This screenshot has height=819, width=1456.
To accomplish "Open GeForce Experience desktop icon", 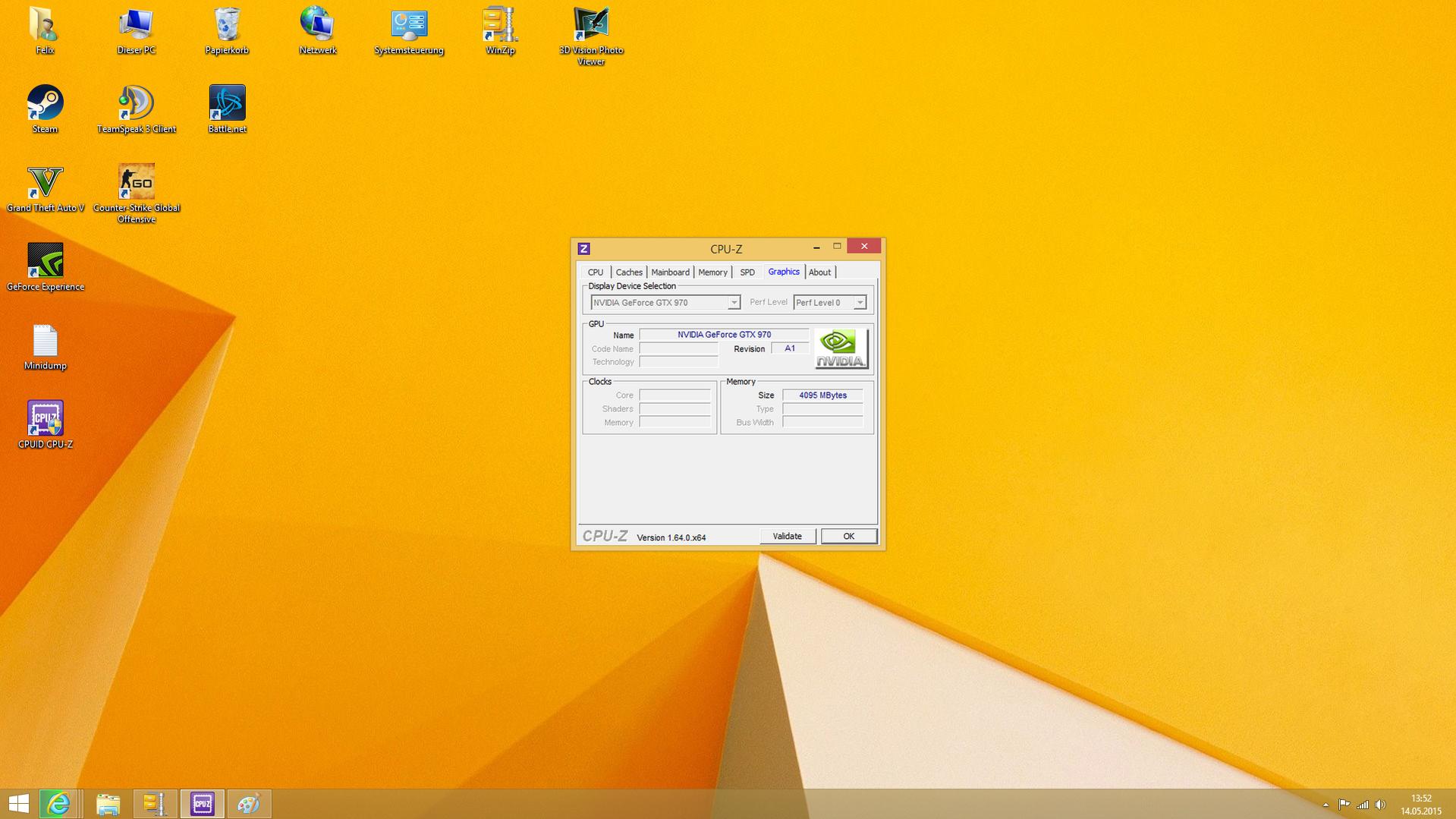I will 45,267.
